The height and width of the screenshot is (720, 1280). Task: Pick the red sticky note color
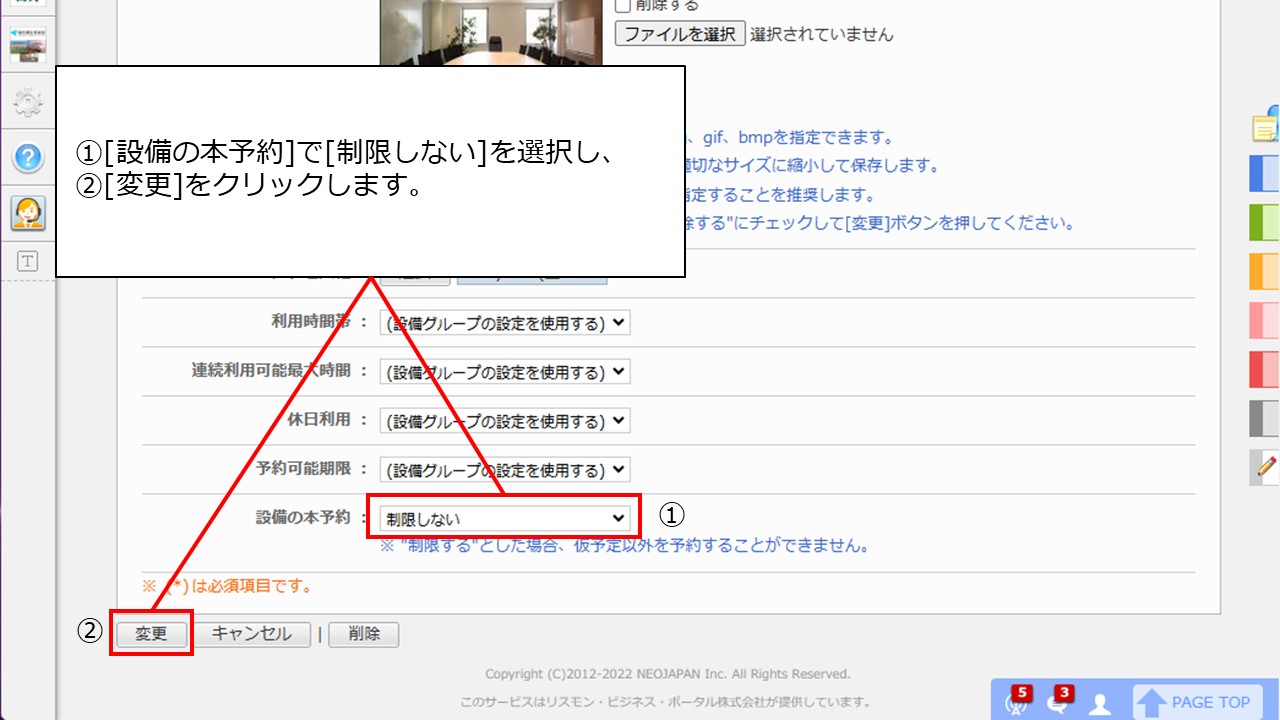[1265, 369]
